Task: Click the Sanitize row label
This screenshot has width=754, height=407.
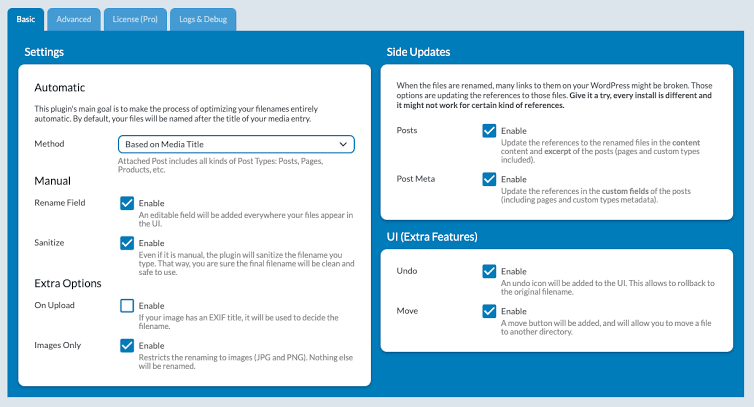Action: (x=49, y=243)
